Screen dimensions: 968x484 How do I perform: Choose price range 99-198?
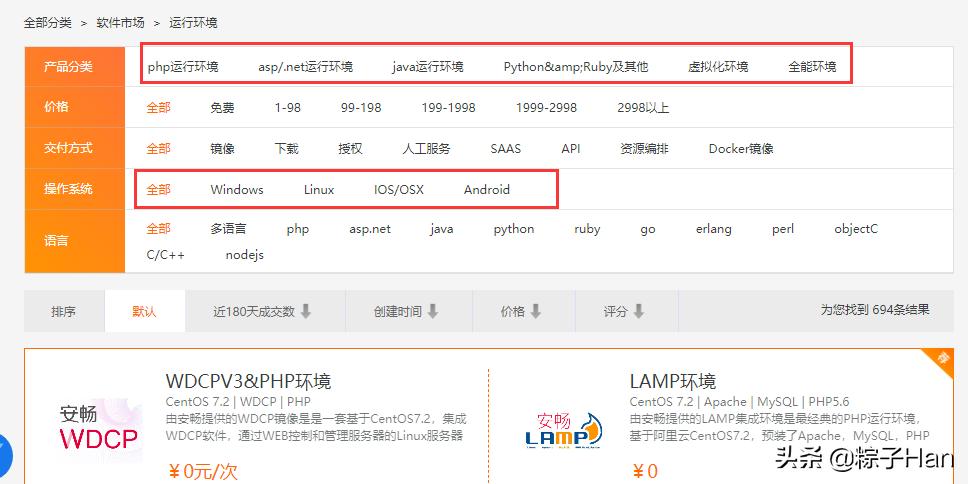[x=361, y=107]
